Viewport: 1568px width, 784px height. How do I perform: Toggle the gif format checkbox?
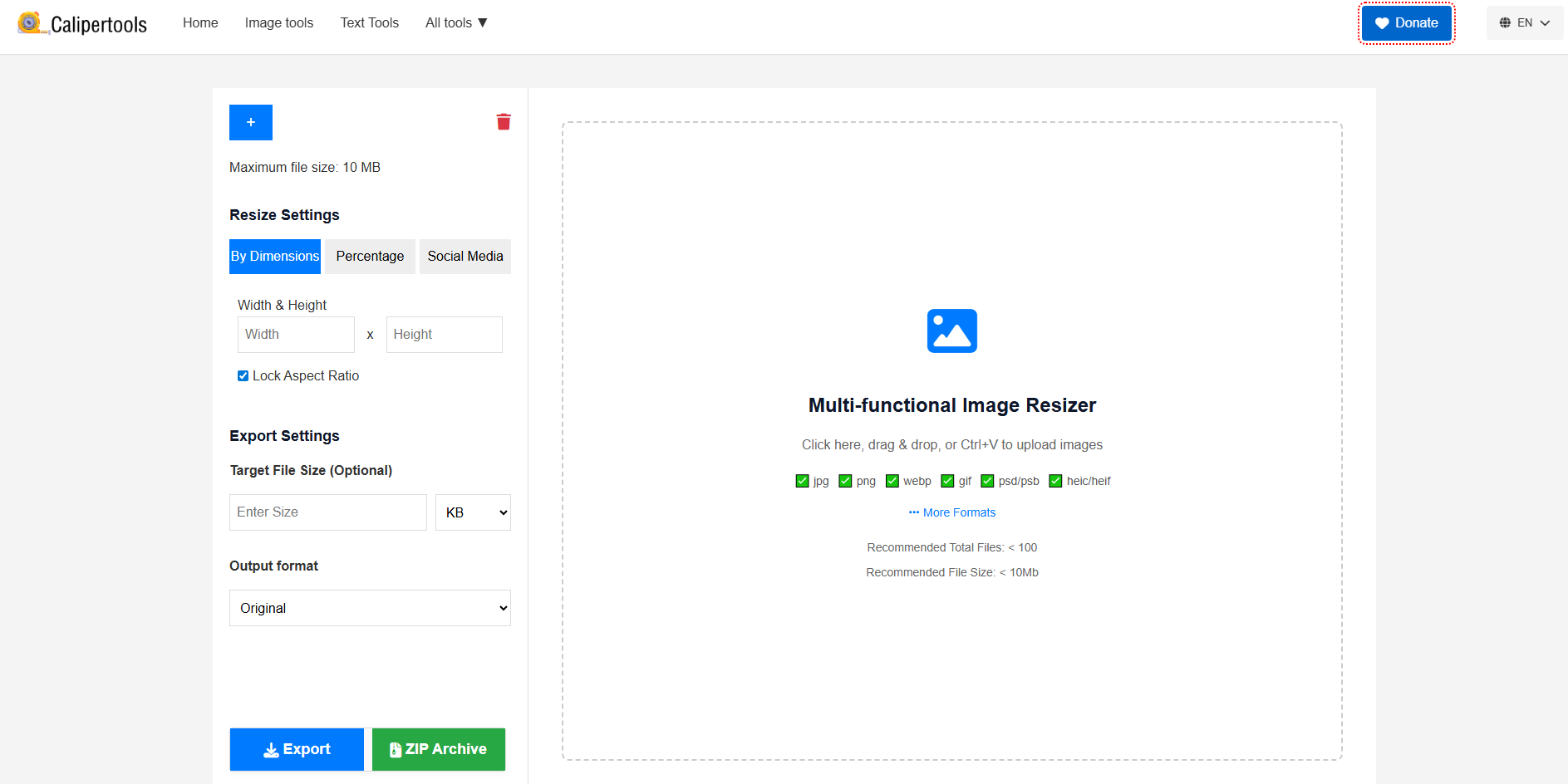click(x=947, y=481)
